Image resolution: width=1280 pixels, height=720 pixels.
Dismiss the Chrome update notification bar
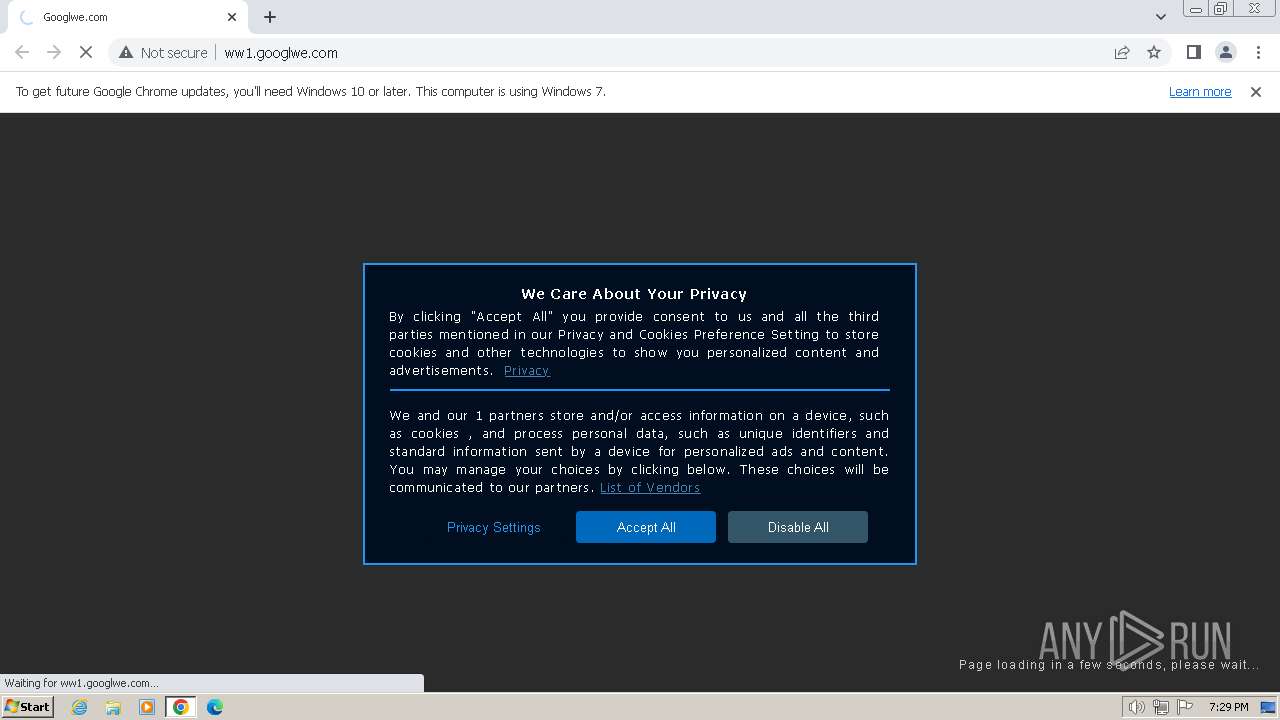pyautogui.click(x=1256, y=91)
